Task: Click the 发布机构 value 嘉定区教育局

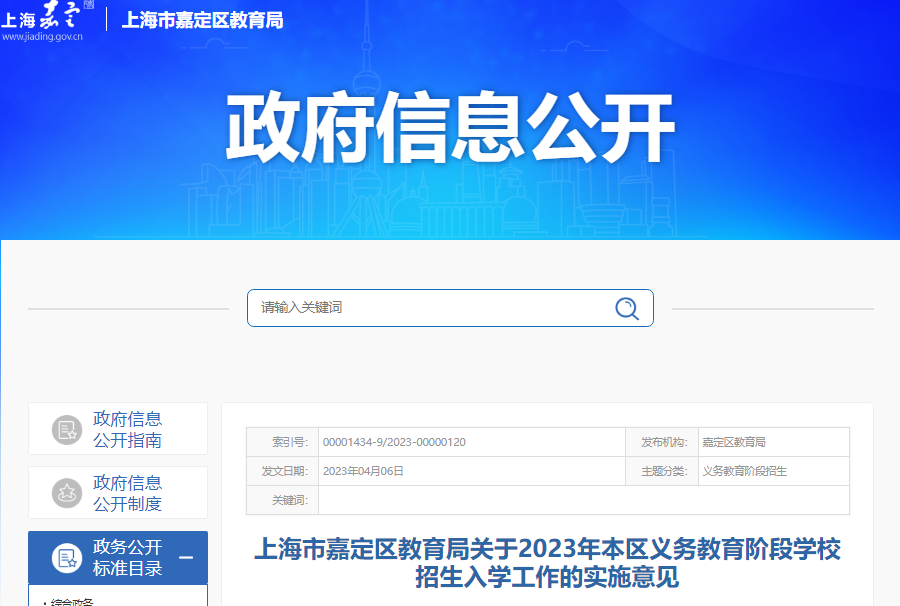Action: point(734,442)
